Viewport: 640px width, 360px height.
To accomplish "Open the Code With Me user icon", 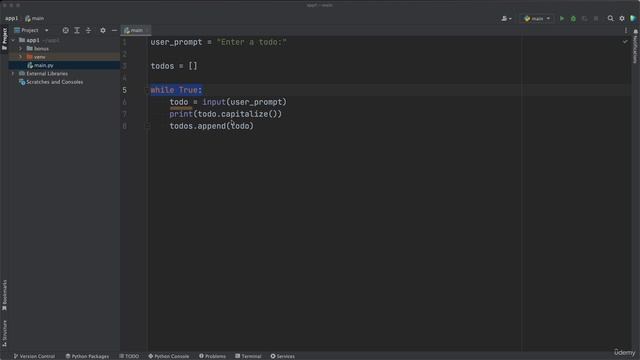I will point(506,18).
